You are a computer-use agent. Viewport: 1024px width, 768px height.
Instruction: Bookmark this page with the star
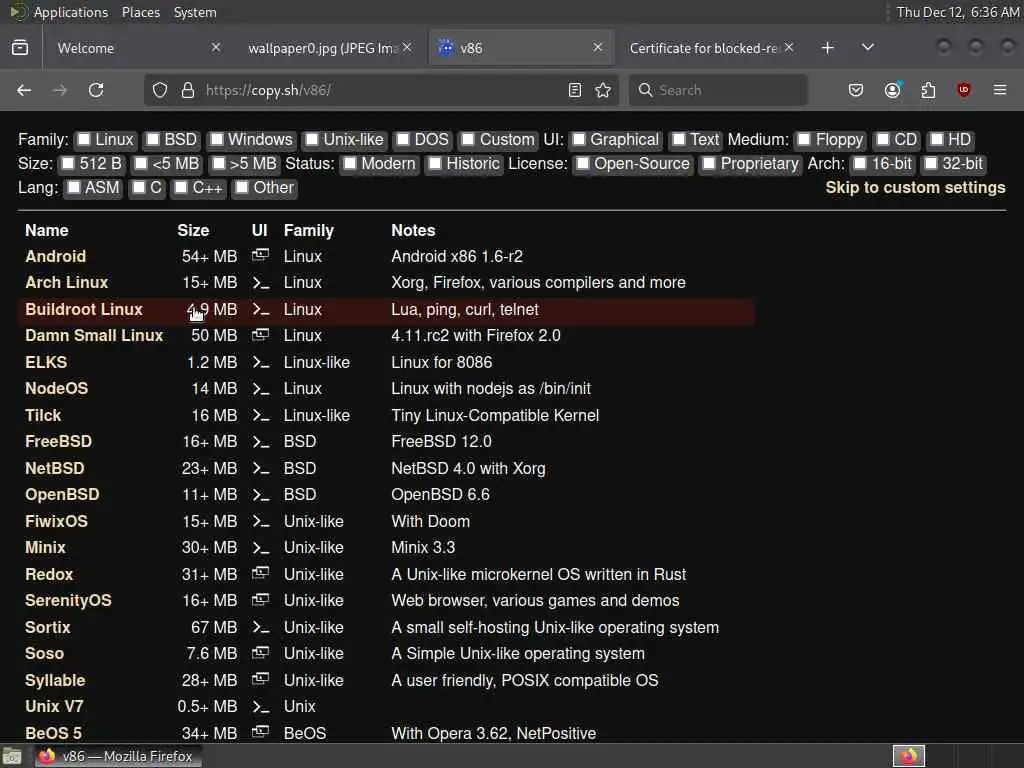pyautogui.click(x=603, y=90)
